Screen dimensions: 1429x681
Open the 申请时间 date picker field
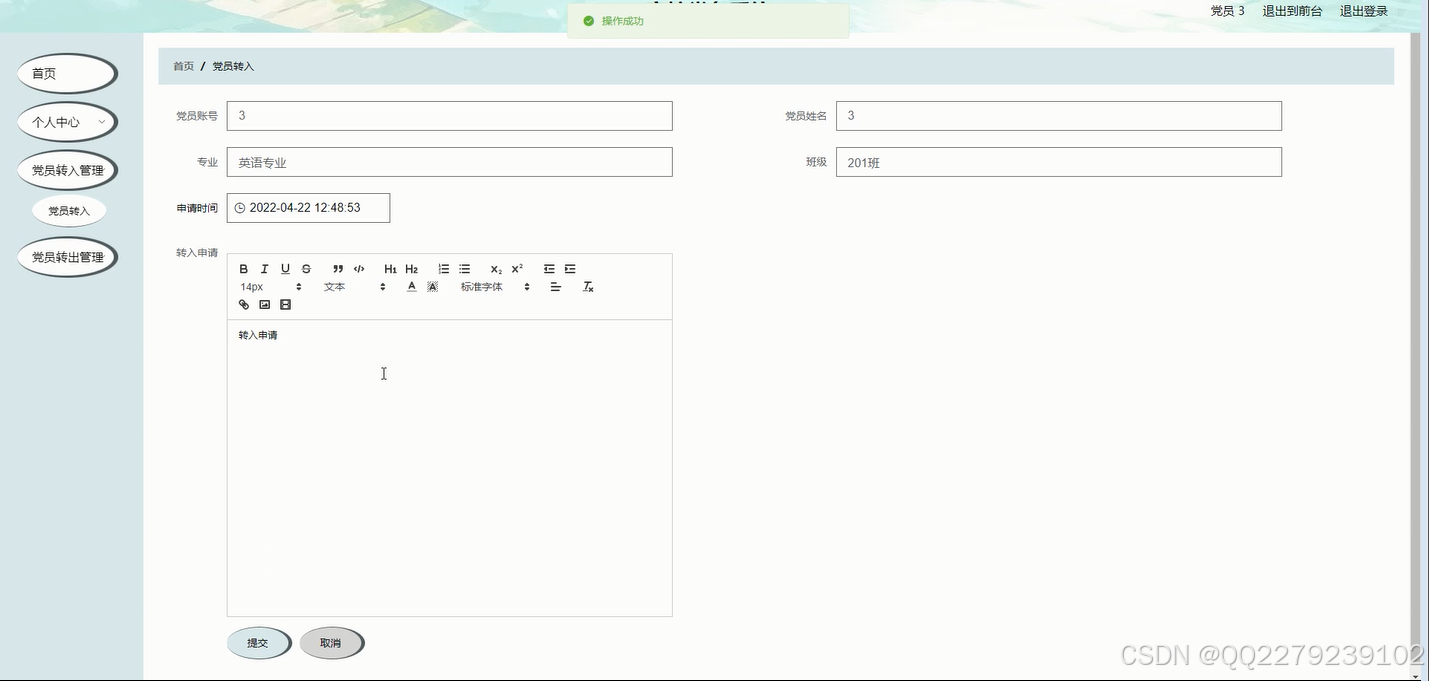coord(308,207)
